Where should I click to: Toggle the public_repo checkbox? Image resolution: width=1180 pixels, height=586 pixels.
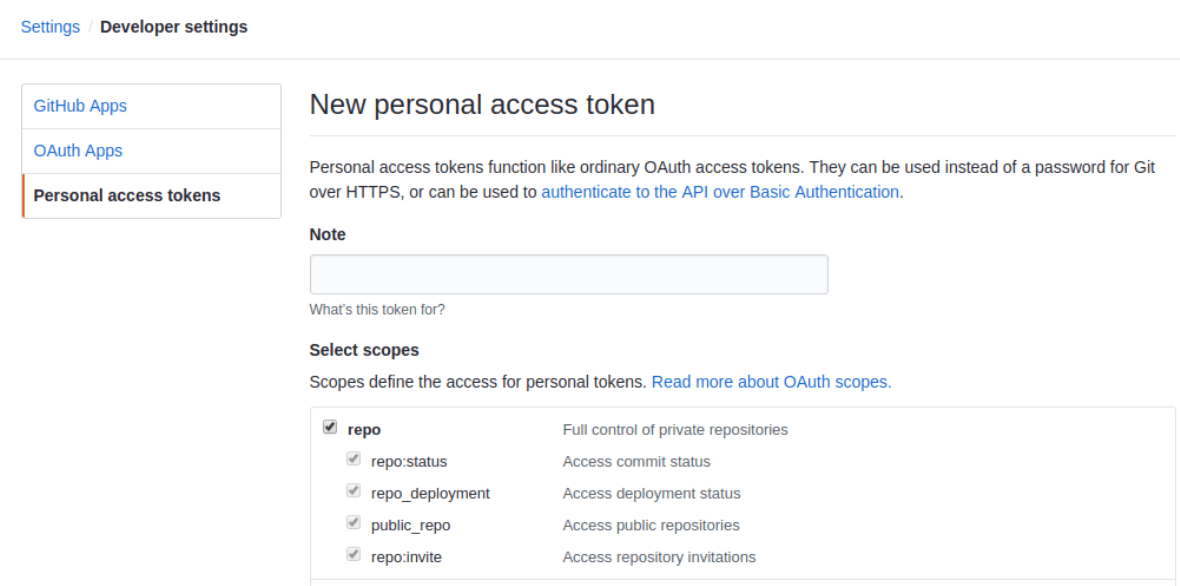pyautogui.click(x=353, y=522)
